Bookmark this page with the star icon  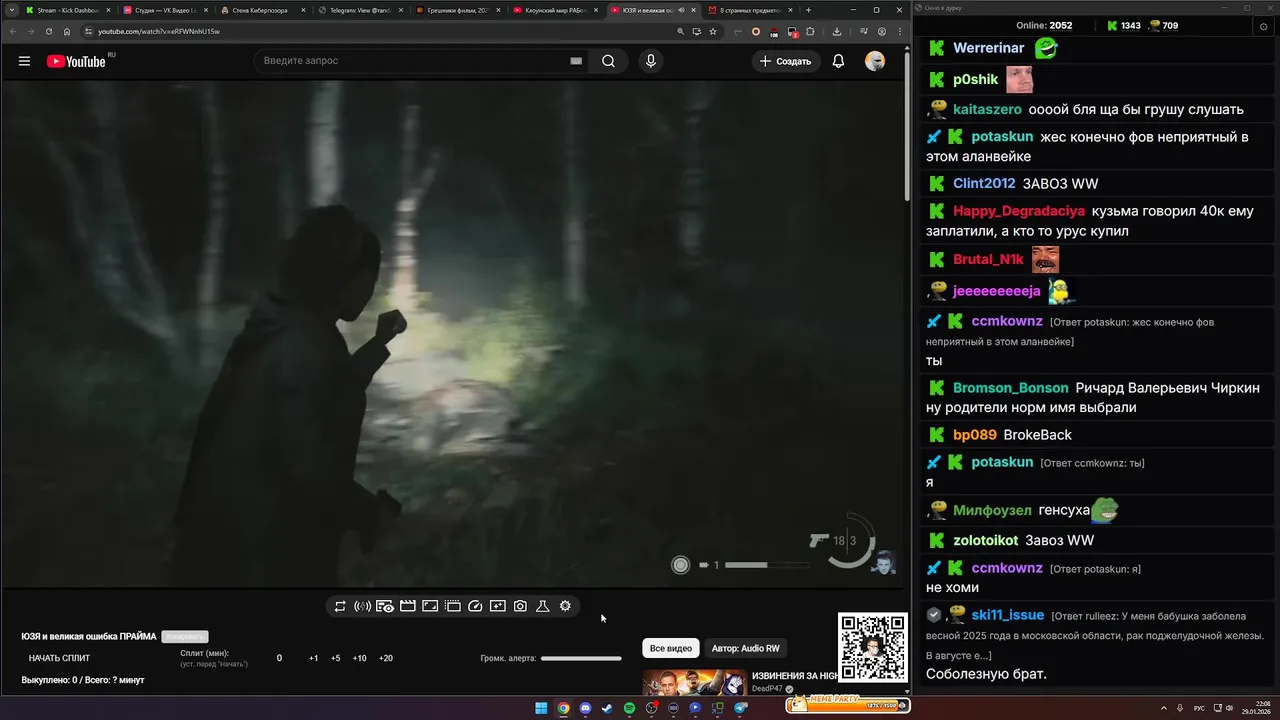713,31
